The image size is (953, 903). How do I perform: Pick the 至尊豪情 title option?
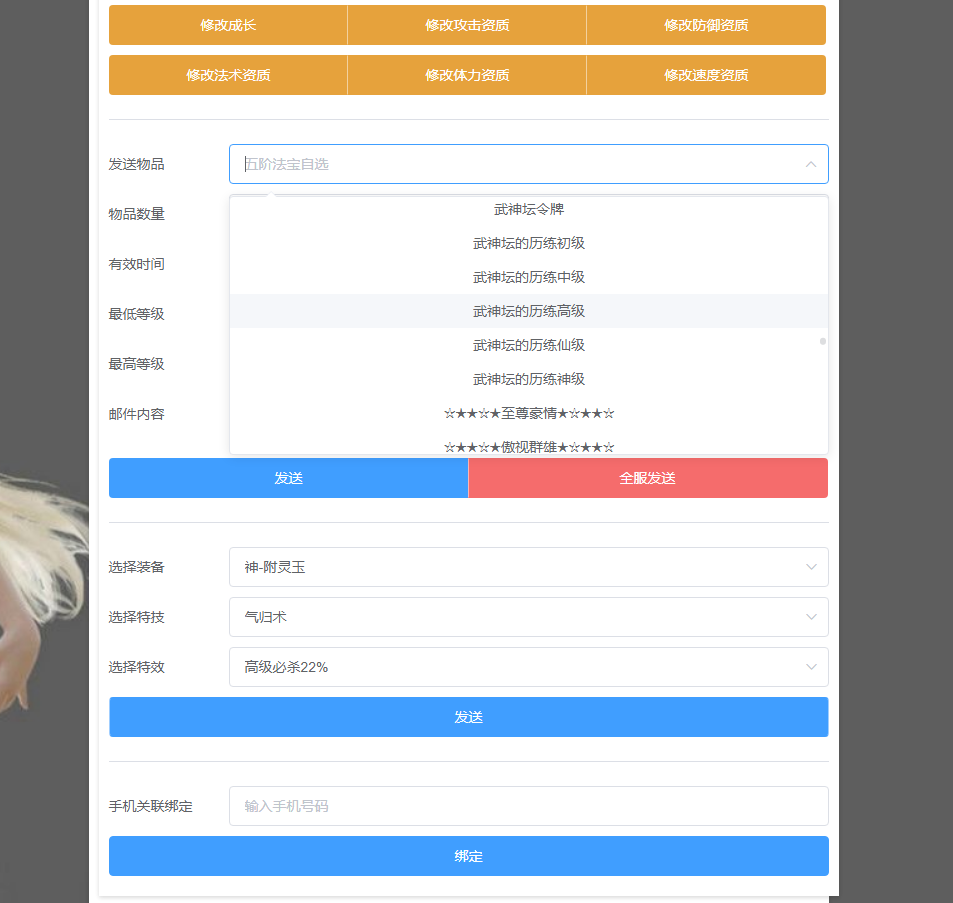click(x=528, y=414)
